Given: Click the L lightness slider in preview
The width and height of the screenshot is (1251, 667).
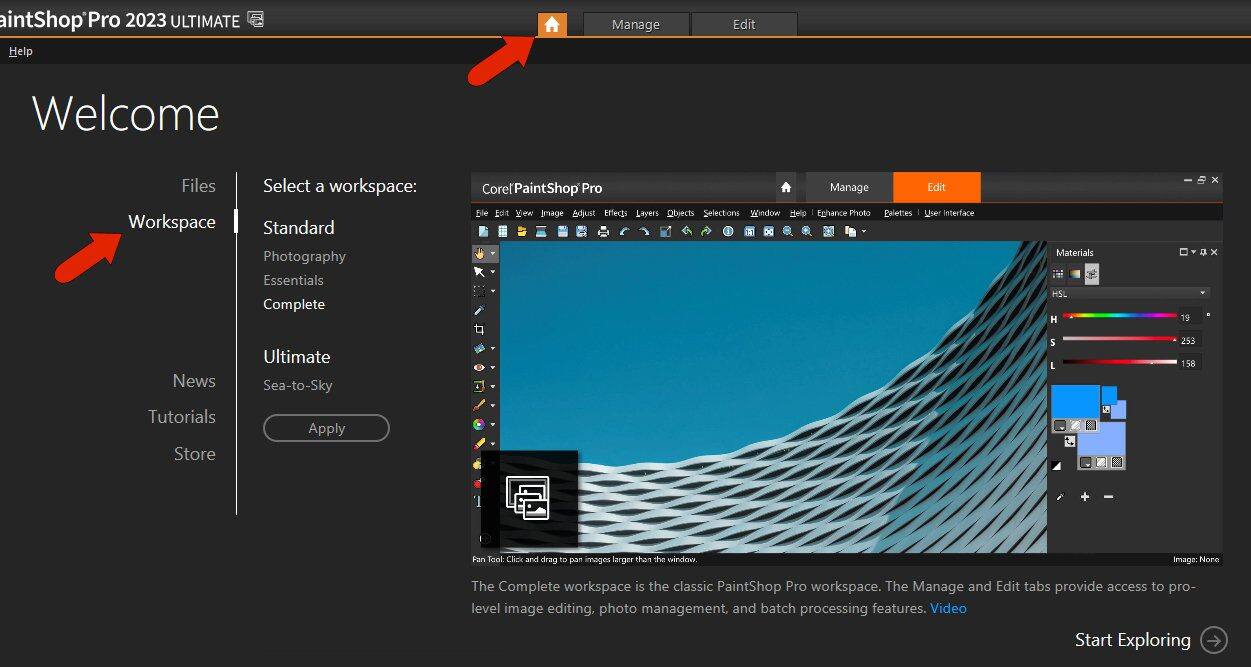Looking at the screenshot, I should [1119, 362].
